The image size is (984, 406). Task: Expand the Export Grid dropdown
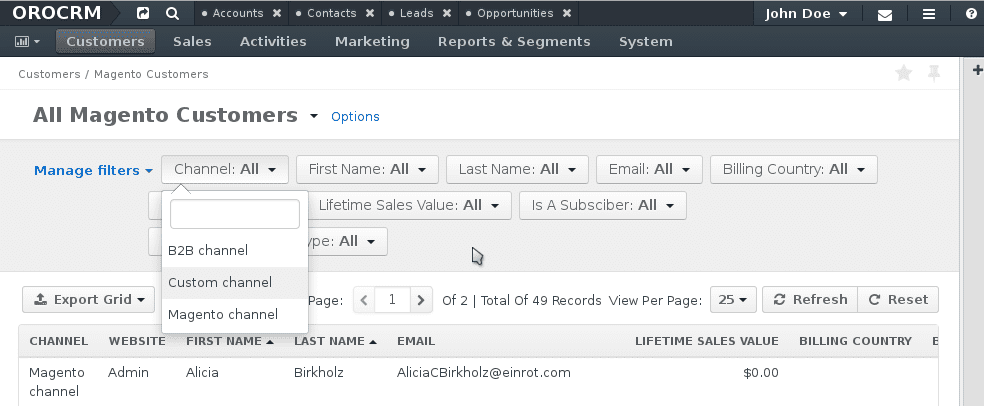pyautogui.click(x=88, y=300)
